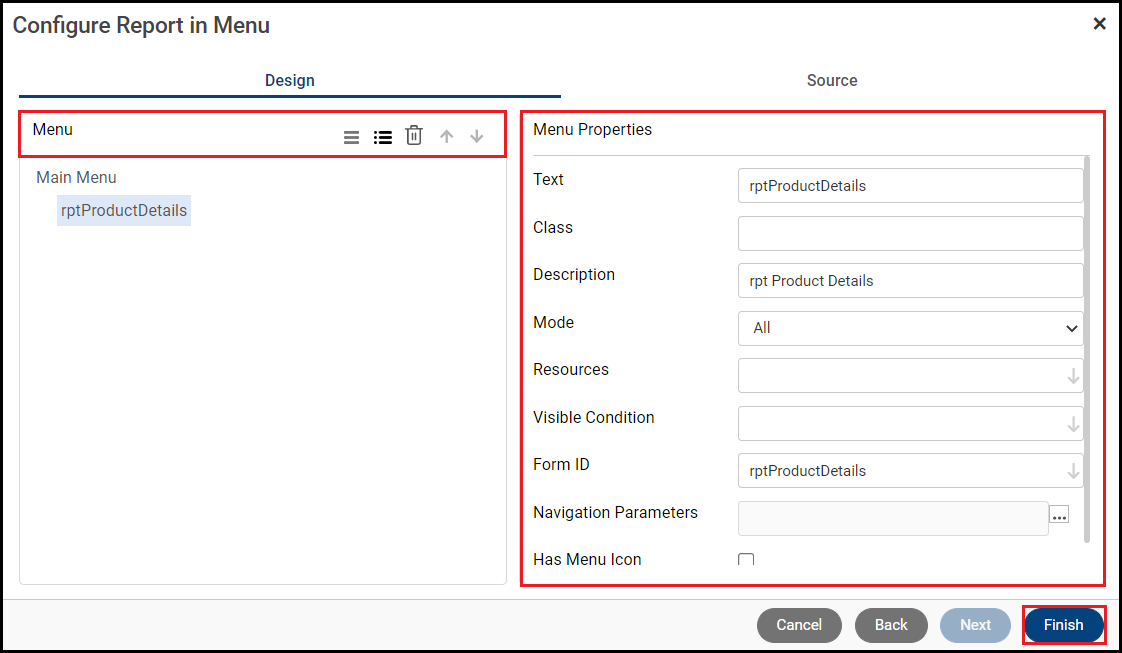Select rptProductDetails in the menu tree
The width and height of the screenshot is (1122, 653).
124,211
